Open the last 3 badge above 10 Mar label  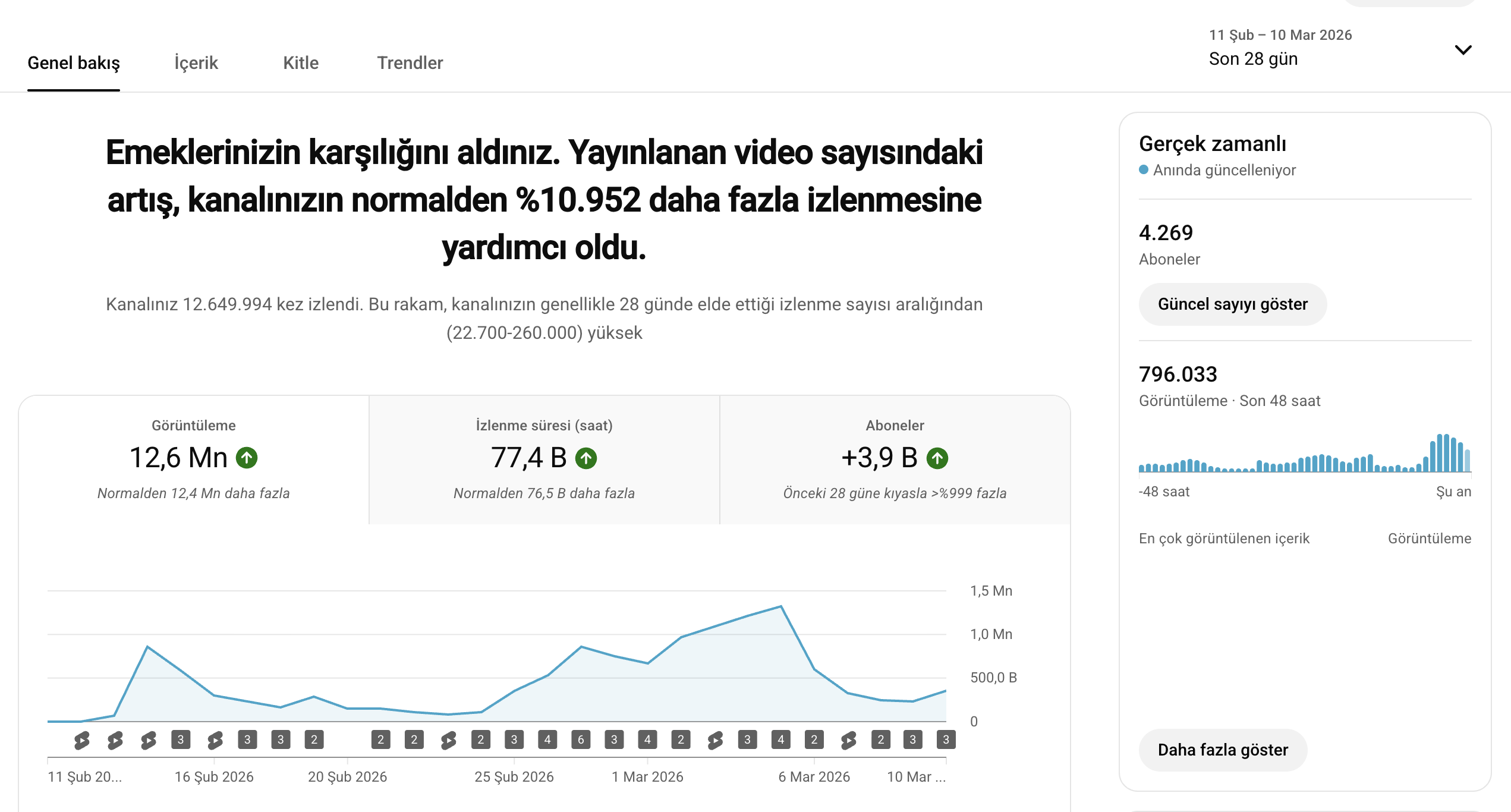[946, 739]
